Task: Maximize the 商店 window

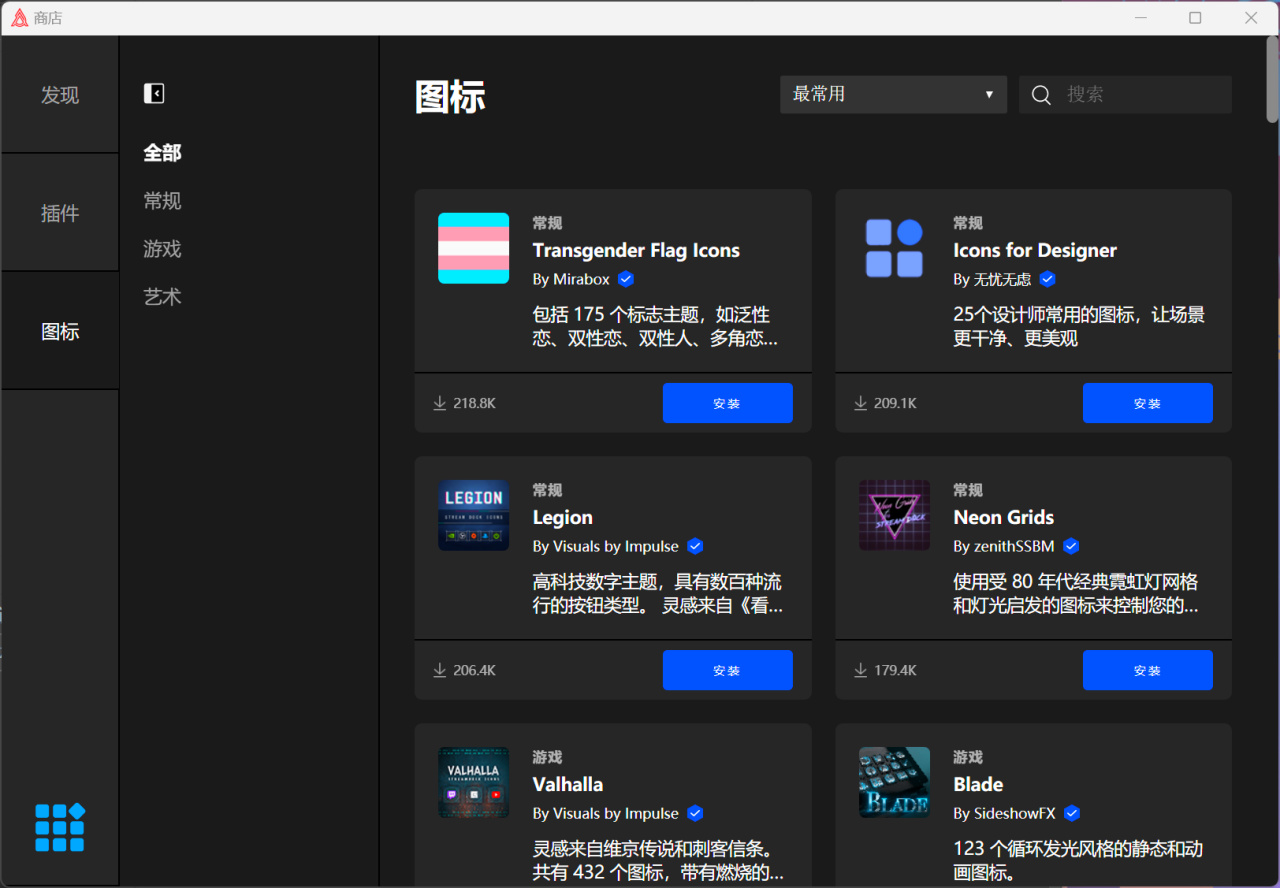Action: pyautogui.click(x=1195, y=18)
